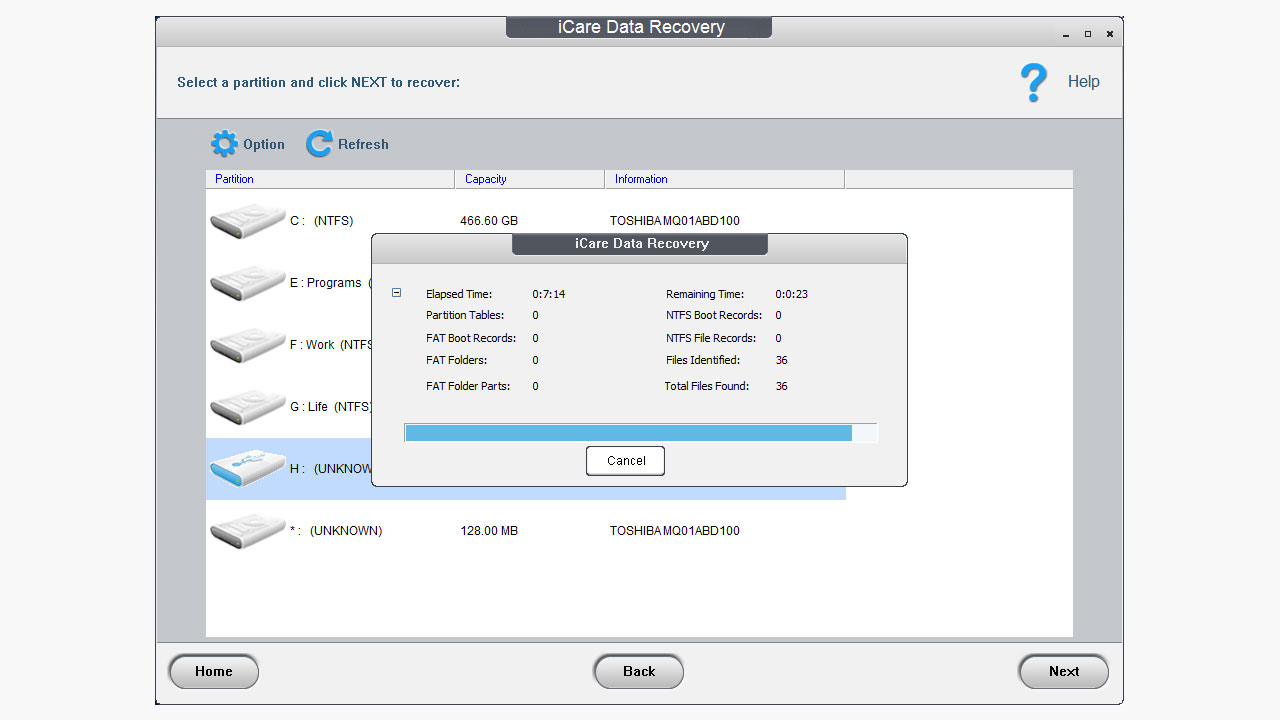Click the NTFS Boot Records label
Image resolution: width=1280 pixels, height=720 pixels.
(714, 315)
